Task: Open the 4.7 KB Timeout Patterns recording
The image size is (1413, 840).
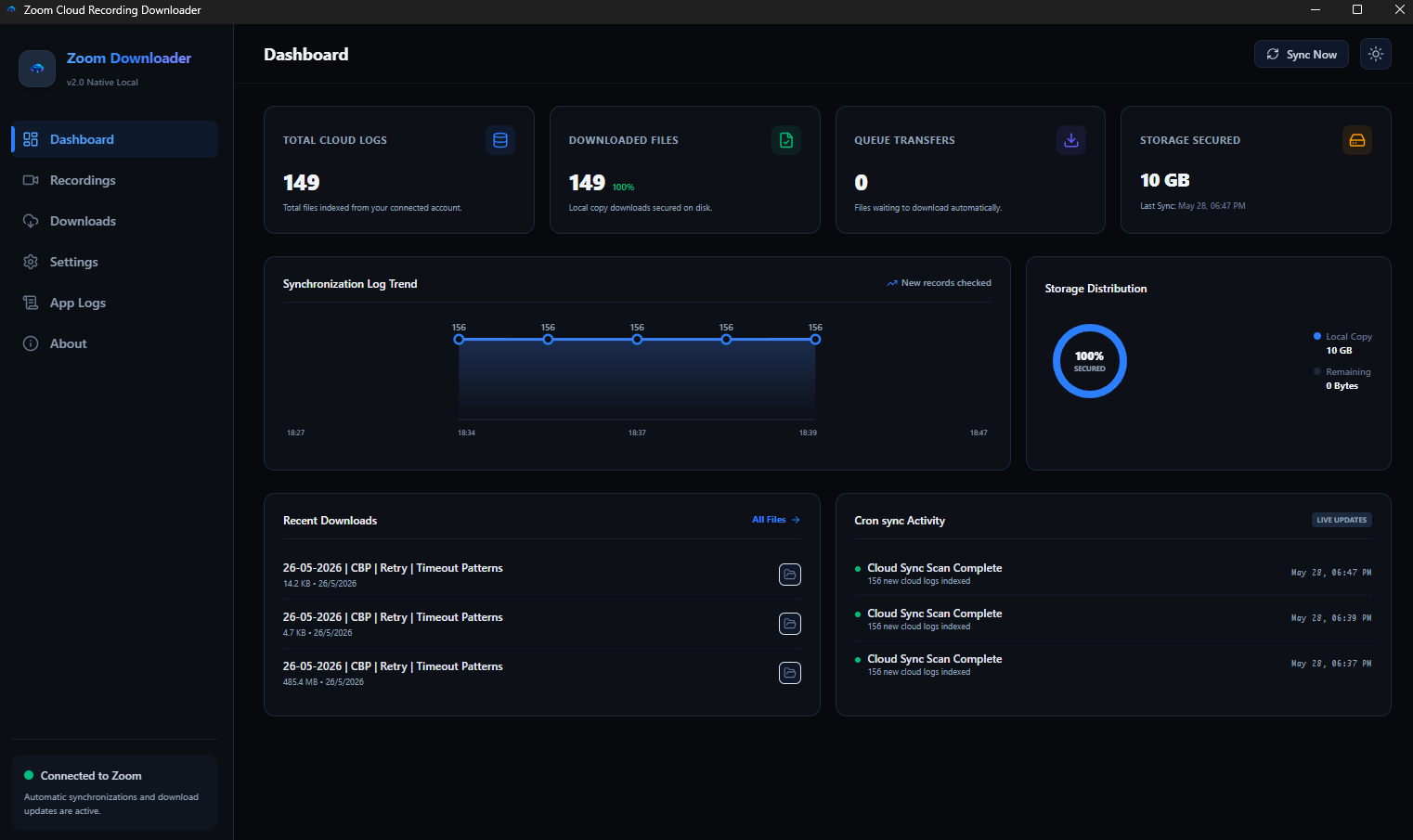Action: pos(393,617)
